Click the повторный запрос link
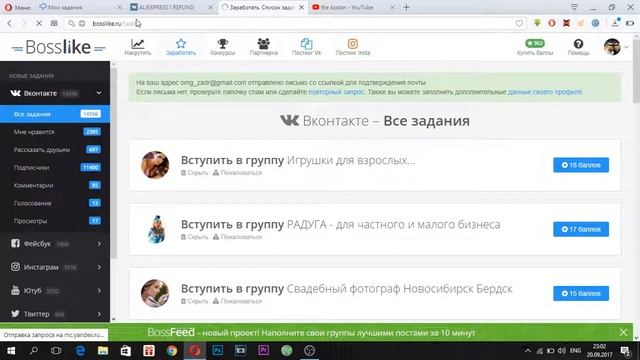This screenshot has height=360, width=640. click(x=336, y=92)
